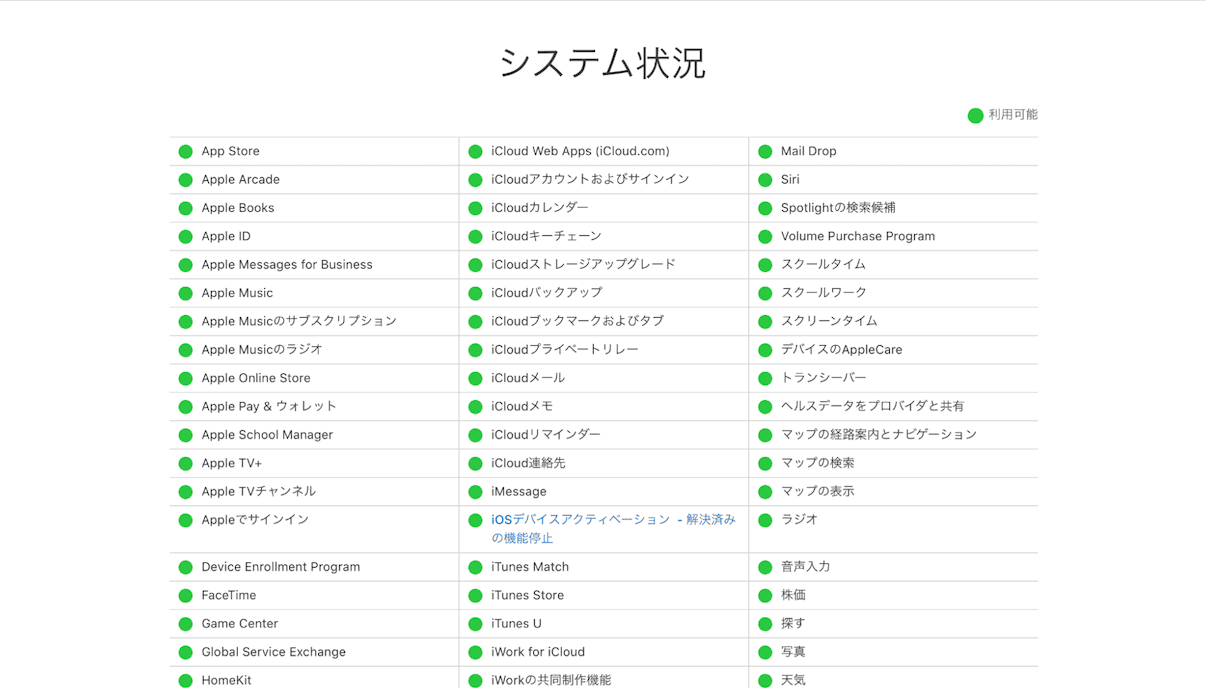Click the Global Service Exchange text

tap(274, 652)
